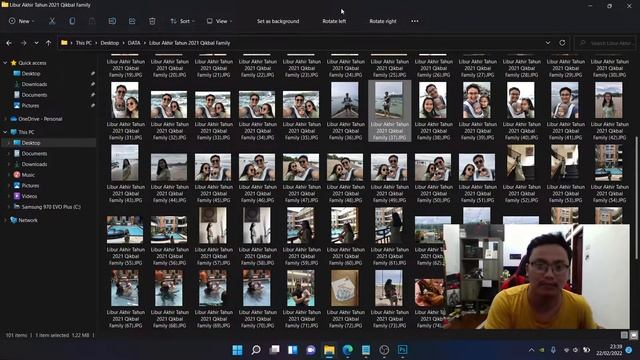Click the search box in Explorer

[x=604, y=43]
